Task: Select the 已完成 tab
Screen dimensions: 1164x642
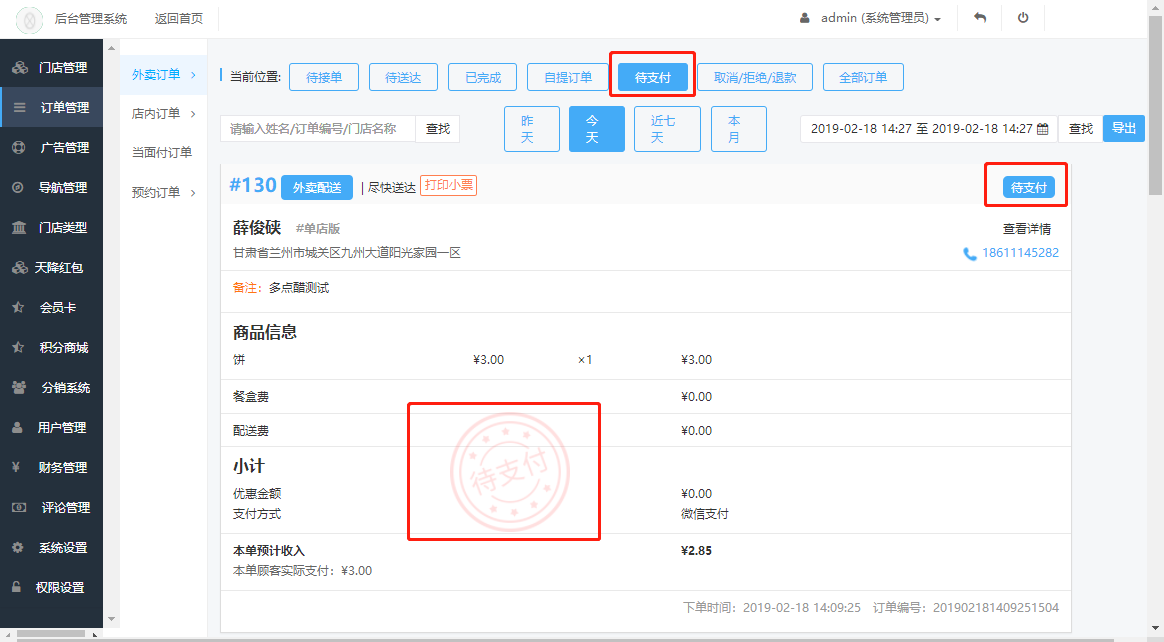Action: pos(483,77)
